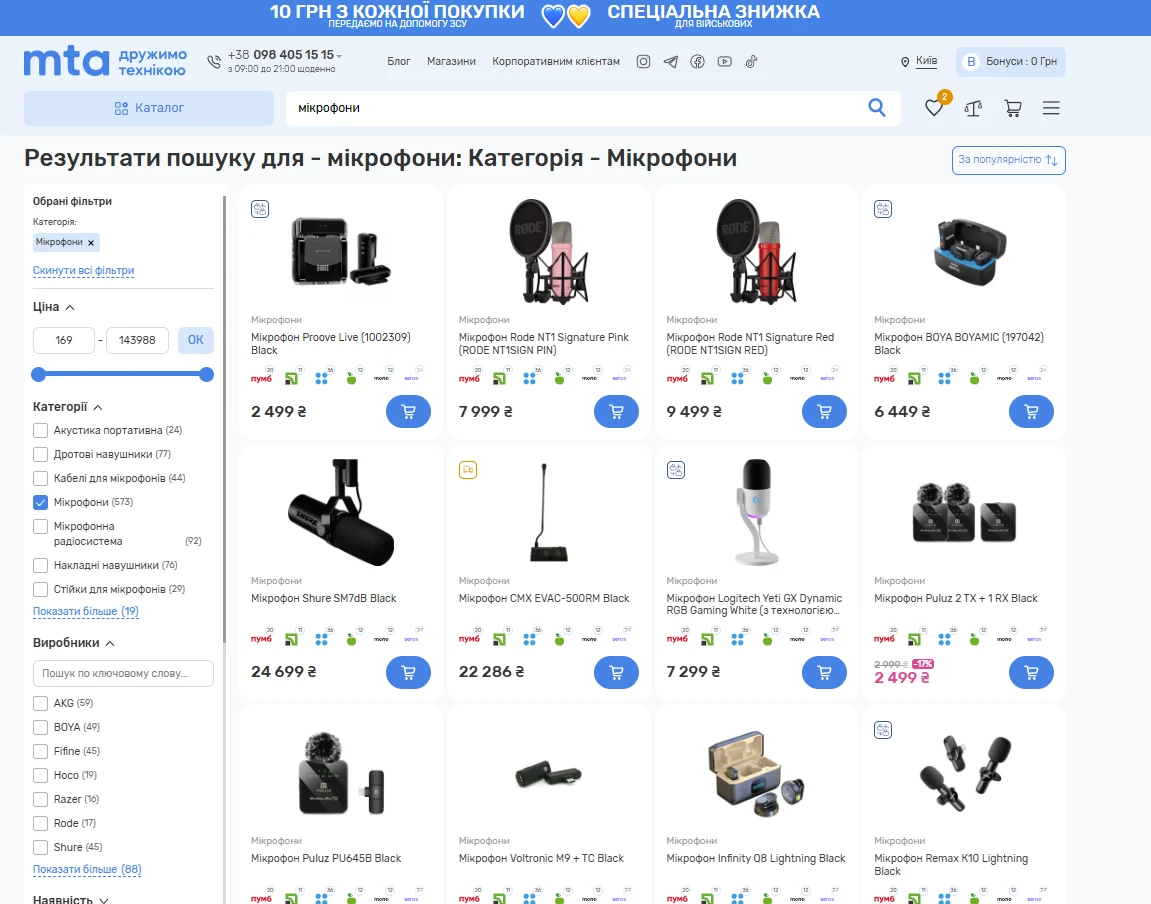Open Мікрофон Puluz PU645B Black product link

[x=326, y=859]
